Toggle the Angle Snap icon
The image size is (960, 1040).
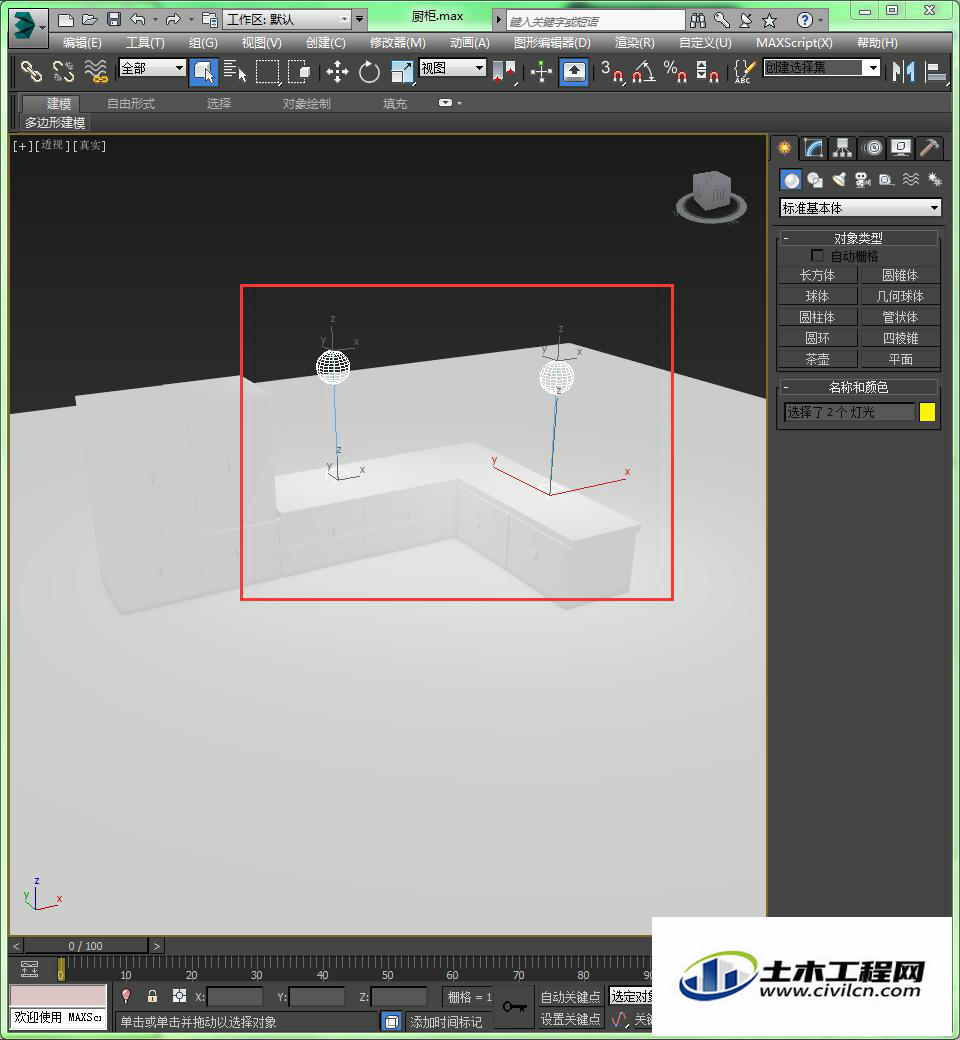[644, 72]
